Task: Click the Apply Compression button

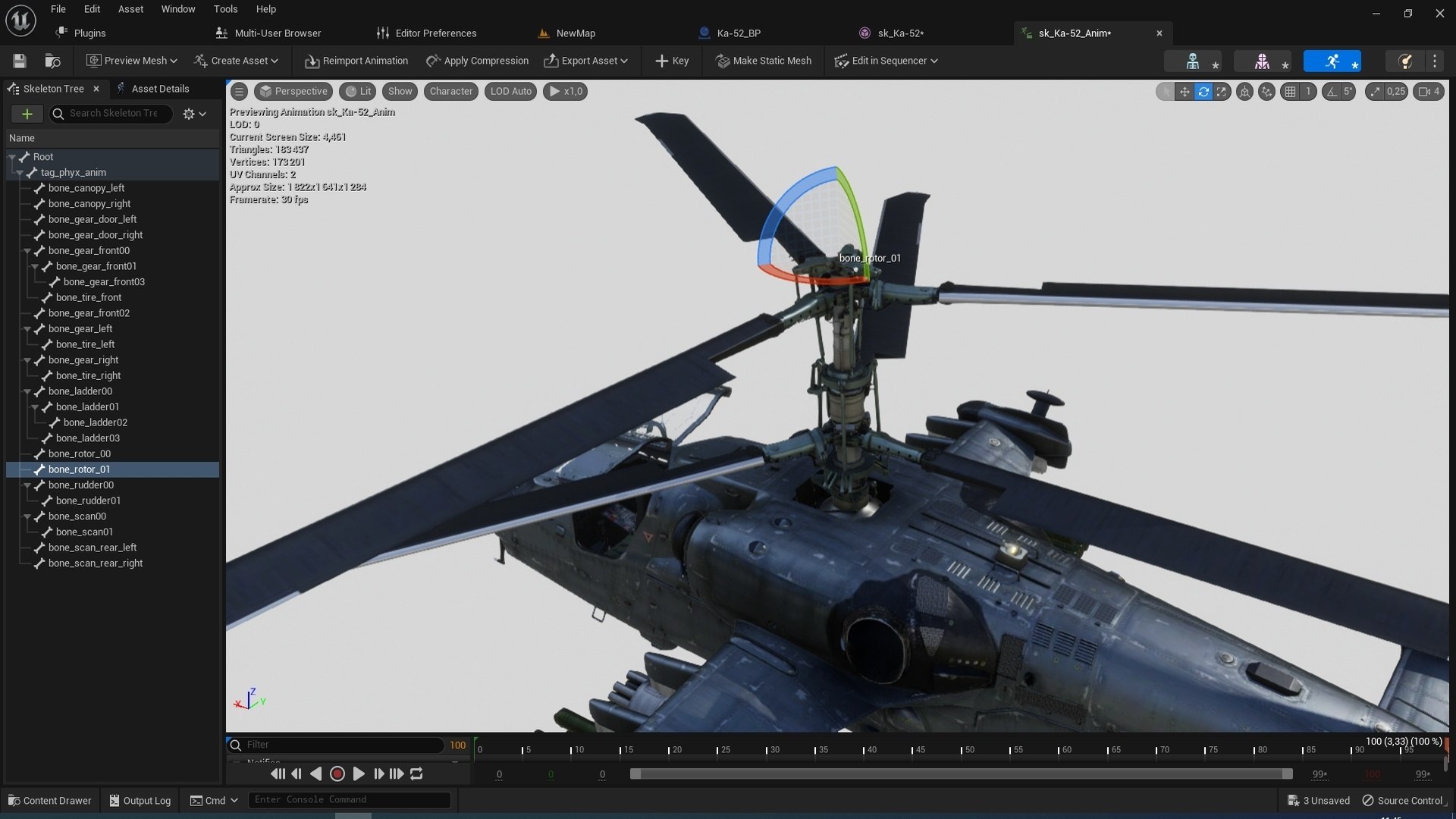Action: 477,61
